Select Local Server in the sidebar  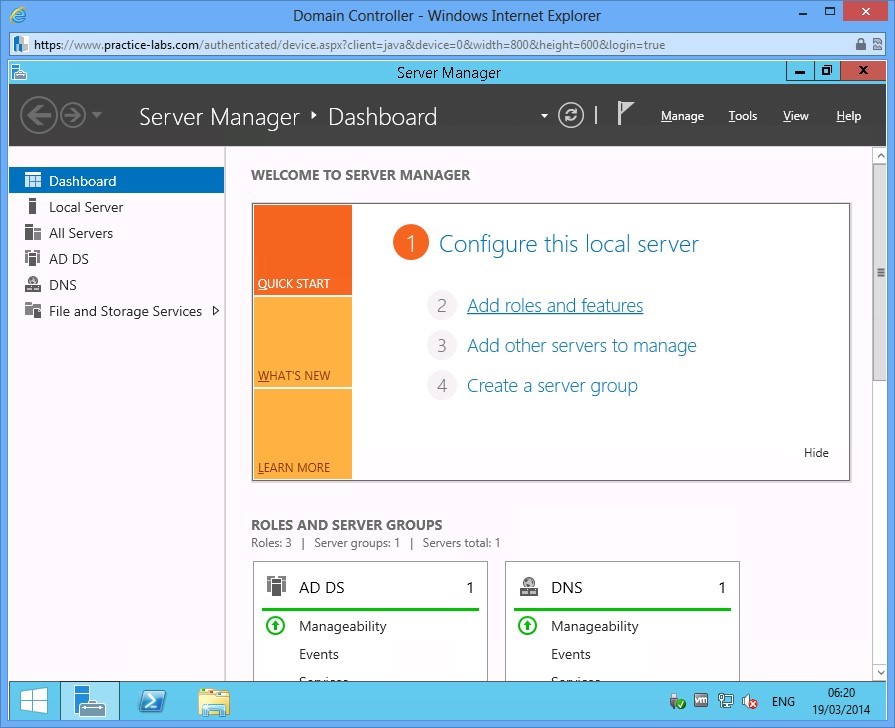[x=86, y=207]
